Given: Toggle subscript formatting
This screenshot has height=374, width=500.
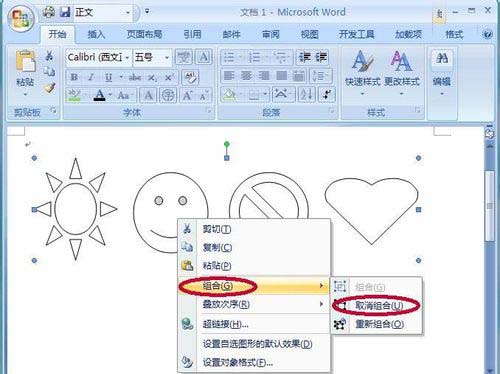Looking at the screenshot, I should (152, 78).
